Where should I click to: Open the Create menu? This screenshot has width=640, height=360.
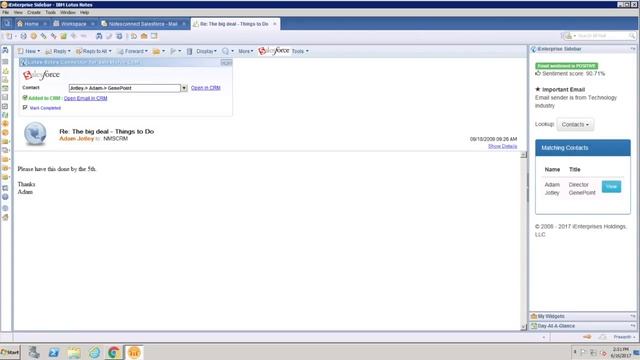click(34, 12)
